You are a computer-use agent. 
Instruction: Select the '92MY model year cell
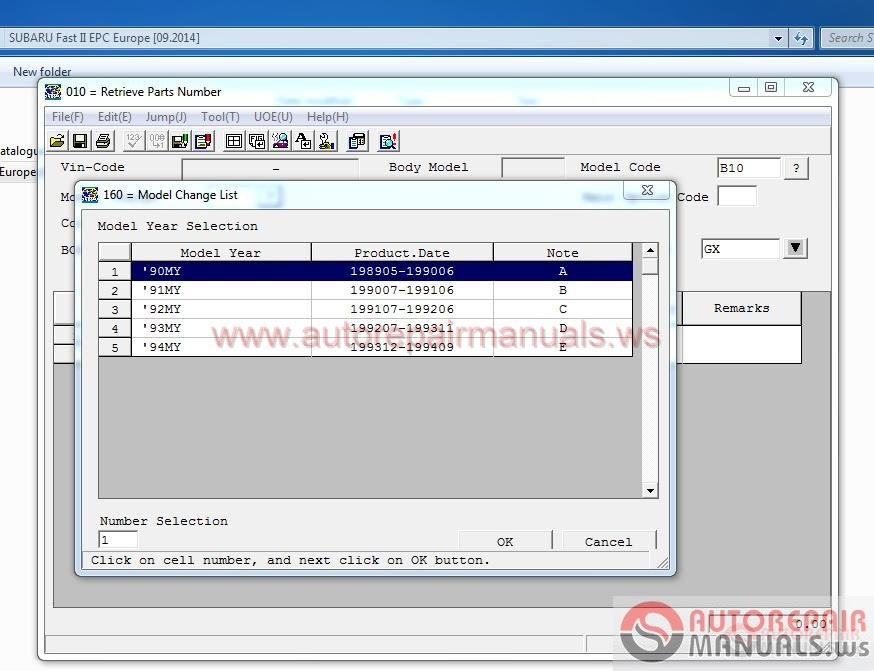click(x=221, y=309)
